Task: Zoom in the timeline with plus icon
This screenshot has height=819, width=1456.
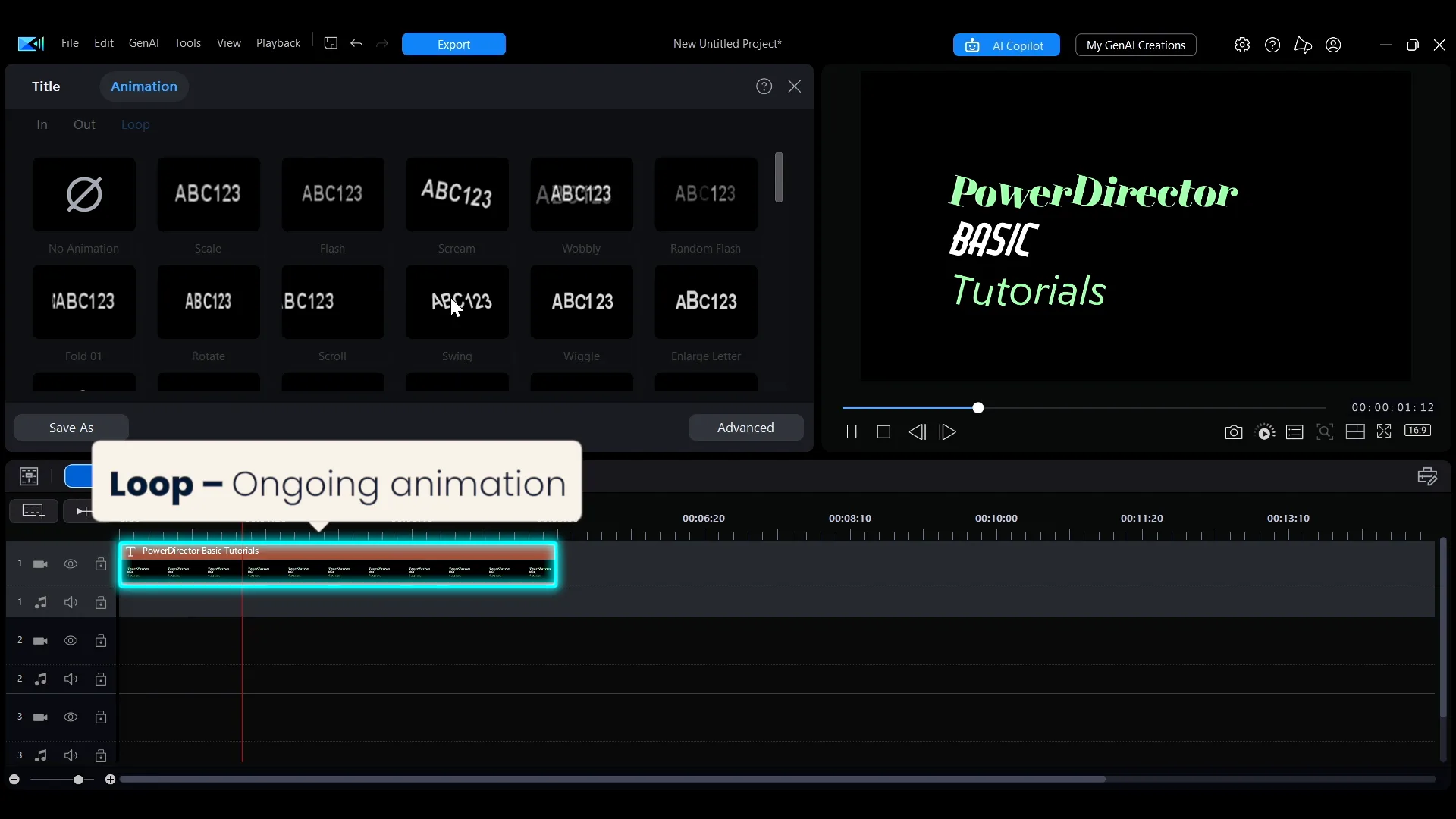Action: point(110,780)
